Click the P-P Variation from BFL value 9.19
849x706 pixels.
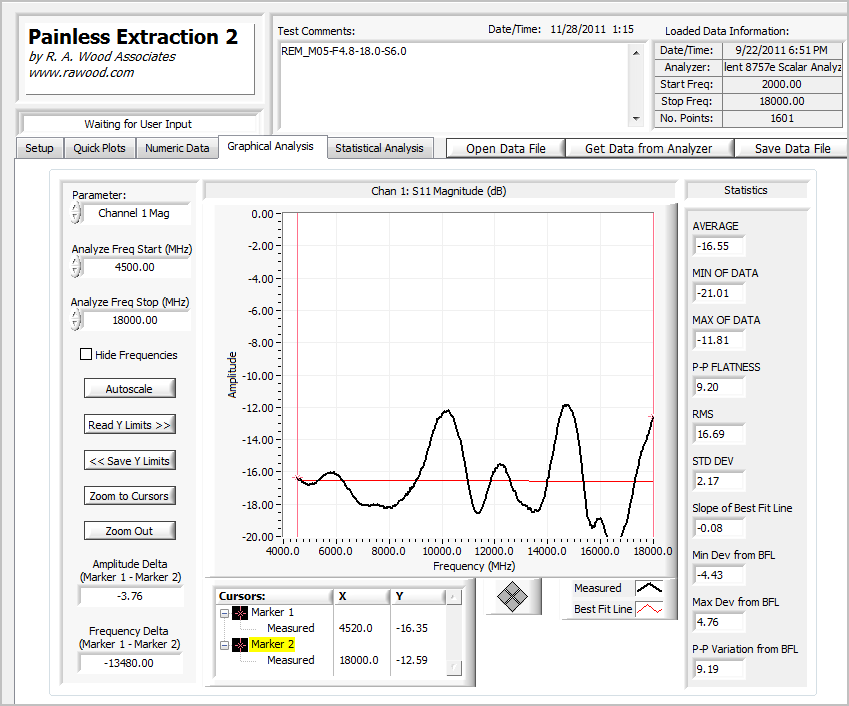pos(719,669)
